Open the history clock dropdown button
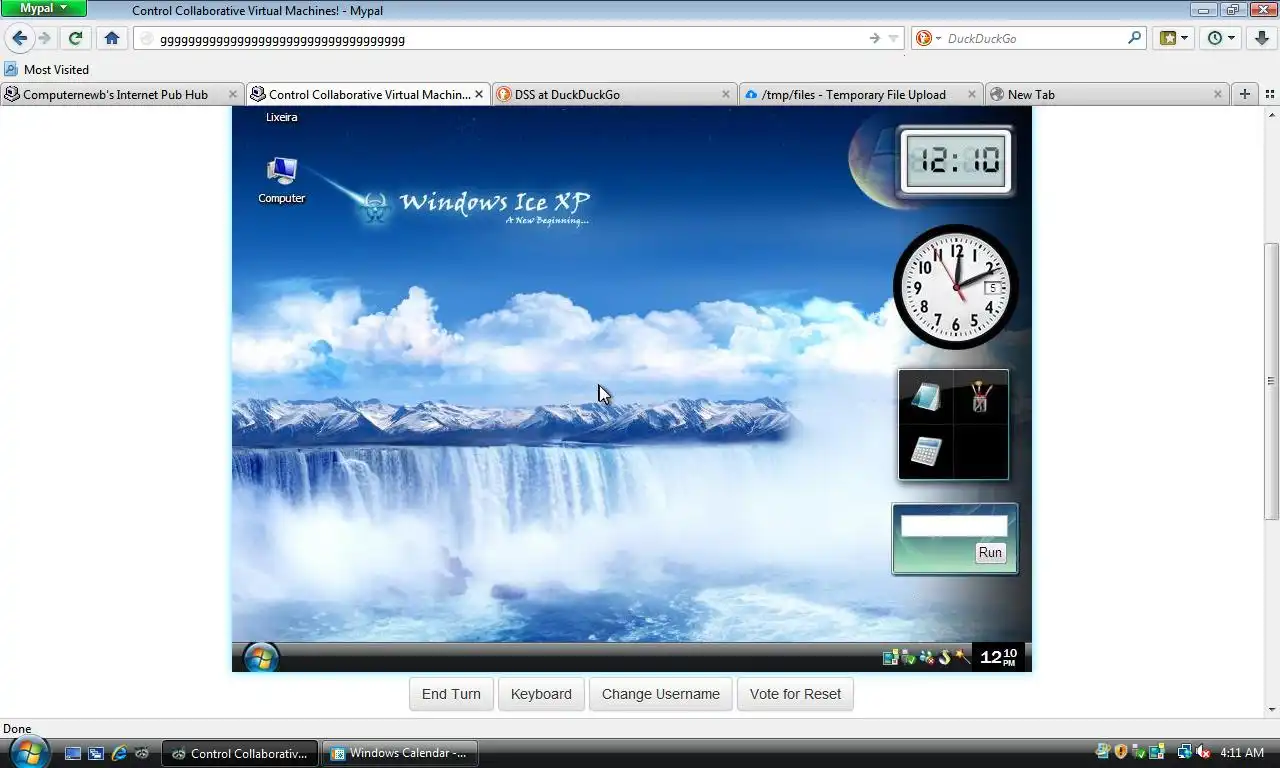The height and width of the screenshot is (768, 1280). pyautogui.click(x=1221, y=38)
